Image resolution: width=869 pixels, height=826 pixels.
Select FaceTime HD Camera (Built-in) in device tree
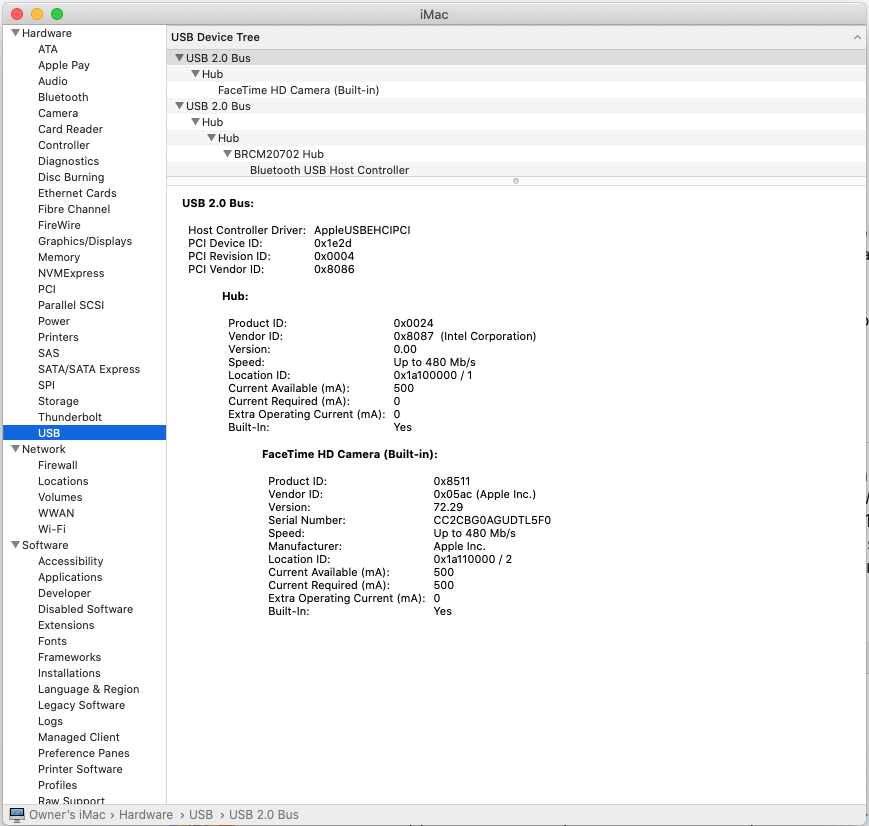tap(298, 90)
